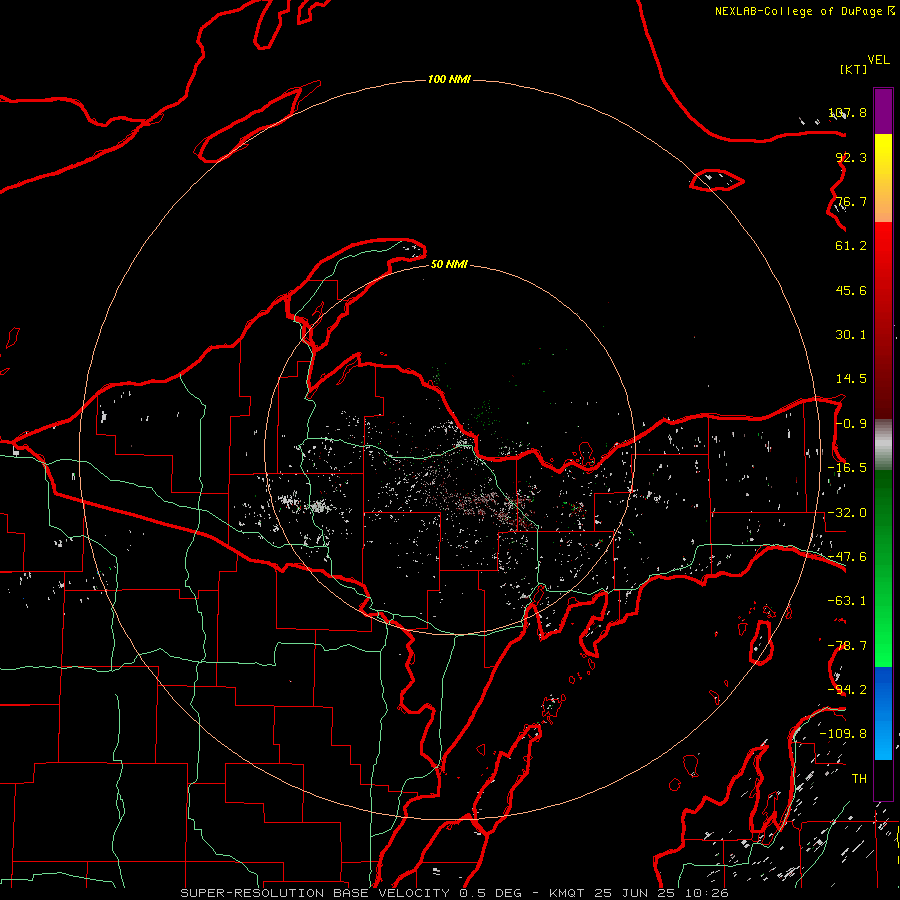900x900 pixels.
Task: Select the 107.8 legend value
Action: coord(848,112)
